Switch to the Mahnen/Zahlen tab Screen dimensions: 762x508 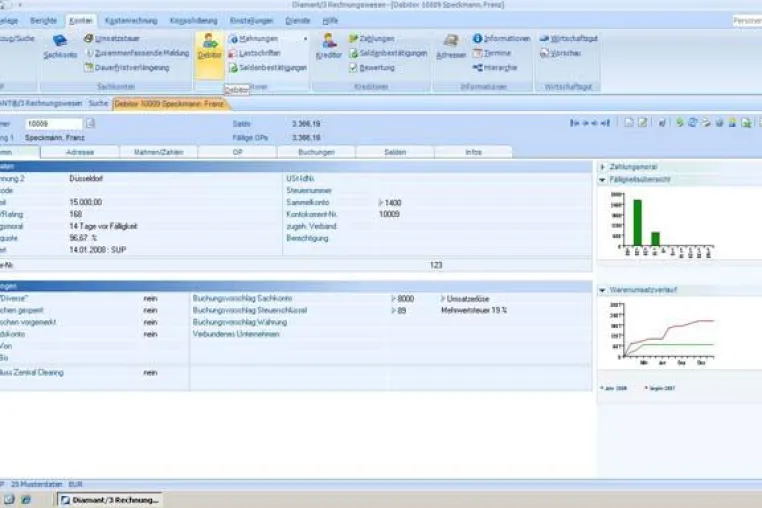coord(158,152)
